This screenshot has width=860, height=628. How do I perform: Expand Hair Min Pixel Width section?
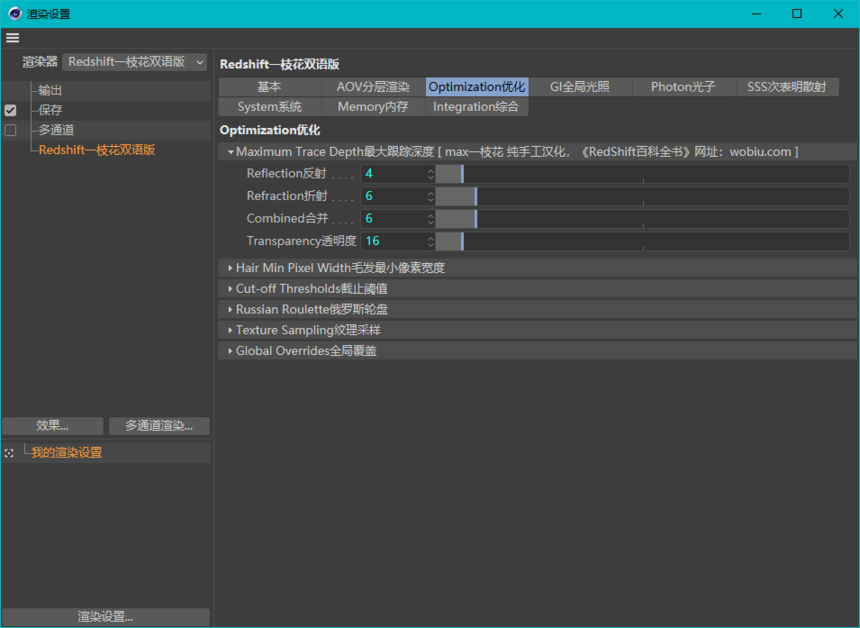pos(230,268)
